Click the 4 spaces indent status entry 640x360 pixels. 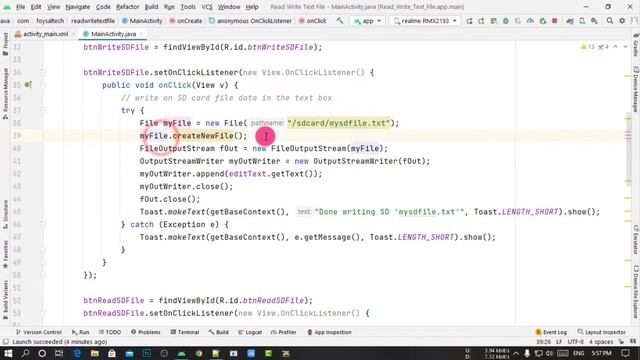click(x=601, y=342)
